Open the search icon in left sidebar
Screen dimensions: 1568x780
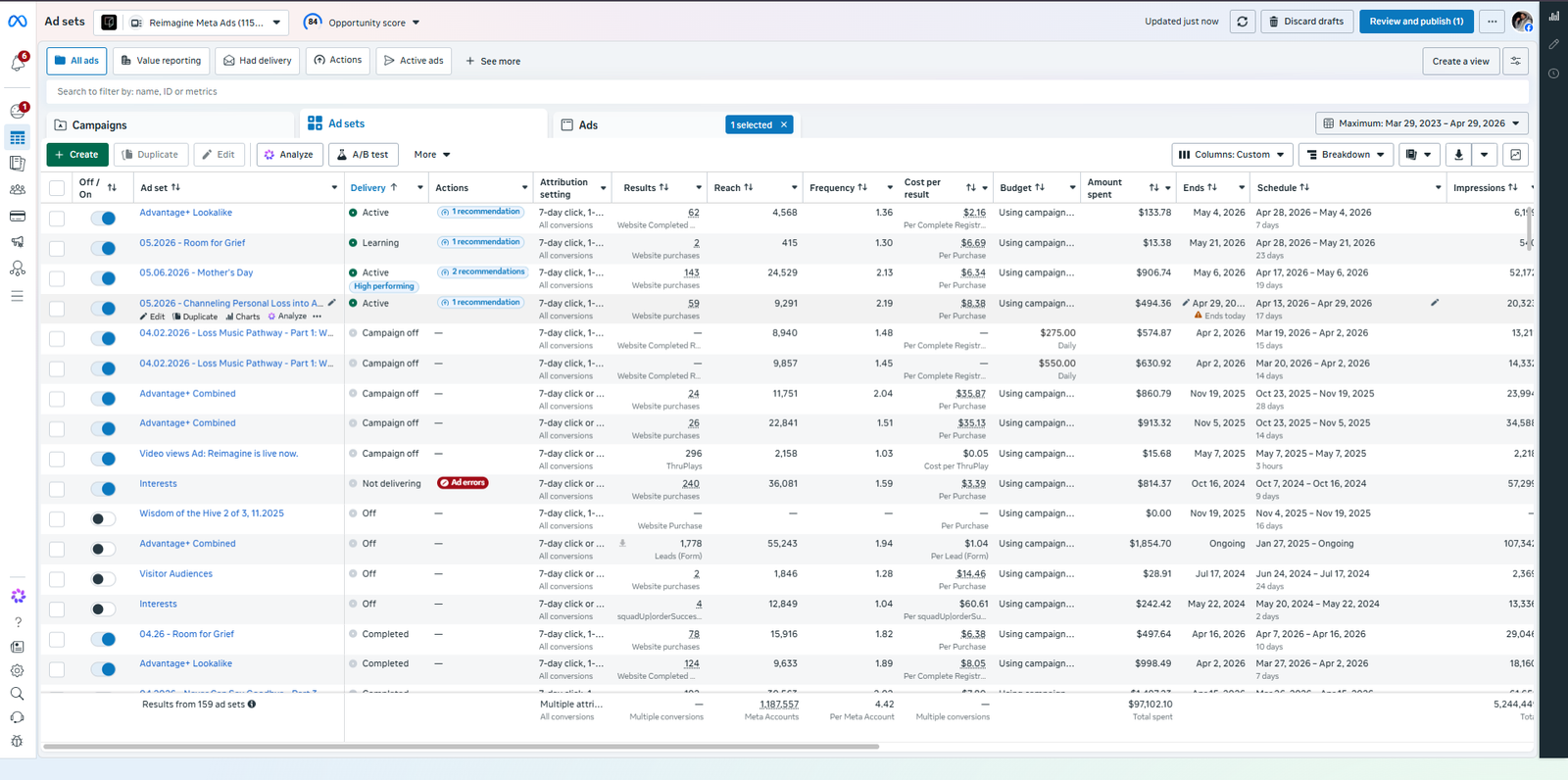point(18,694)
